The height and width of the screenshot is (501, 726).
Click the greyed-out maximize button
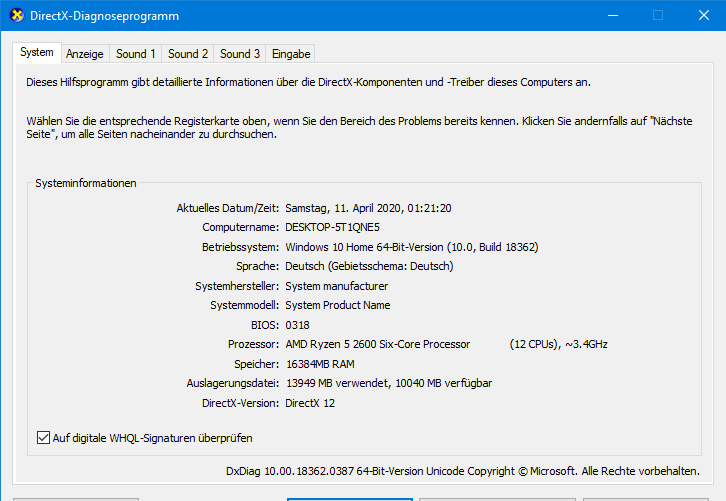pos(658,15)
